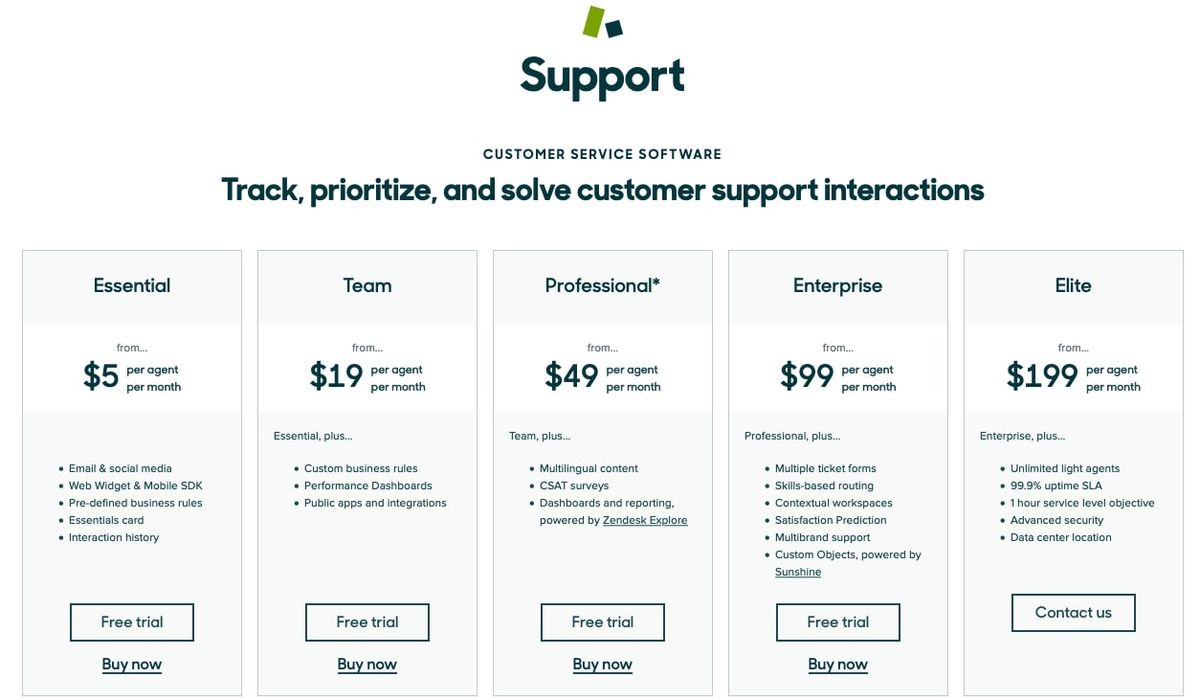The image size is (1200, 700).
Task: Start a Free trial for the Team plan
Action: tap(367, 622)
